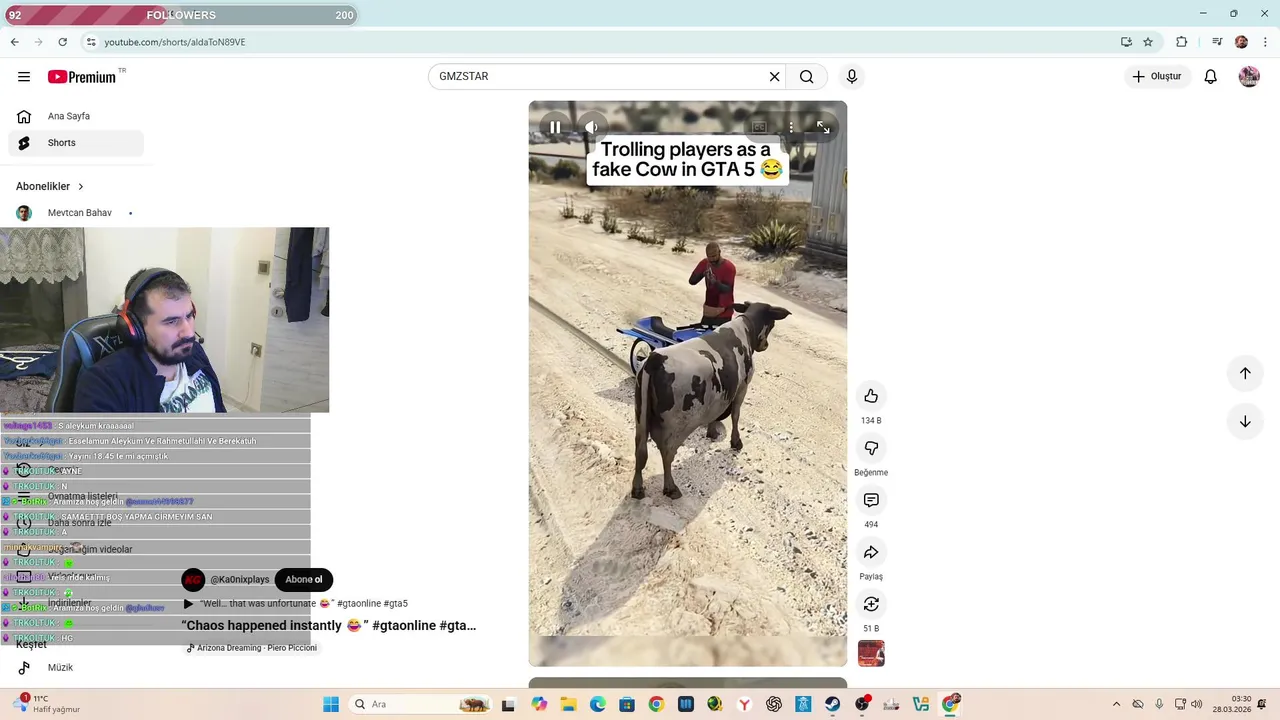Run search with magnifier button
1280x720 pixels.
pyautogui.click(x=806, y=77)
